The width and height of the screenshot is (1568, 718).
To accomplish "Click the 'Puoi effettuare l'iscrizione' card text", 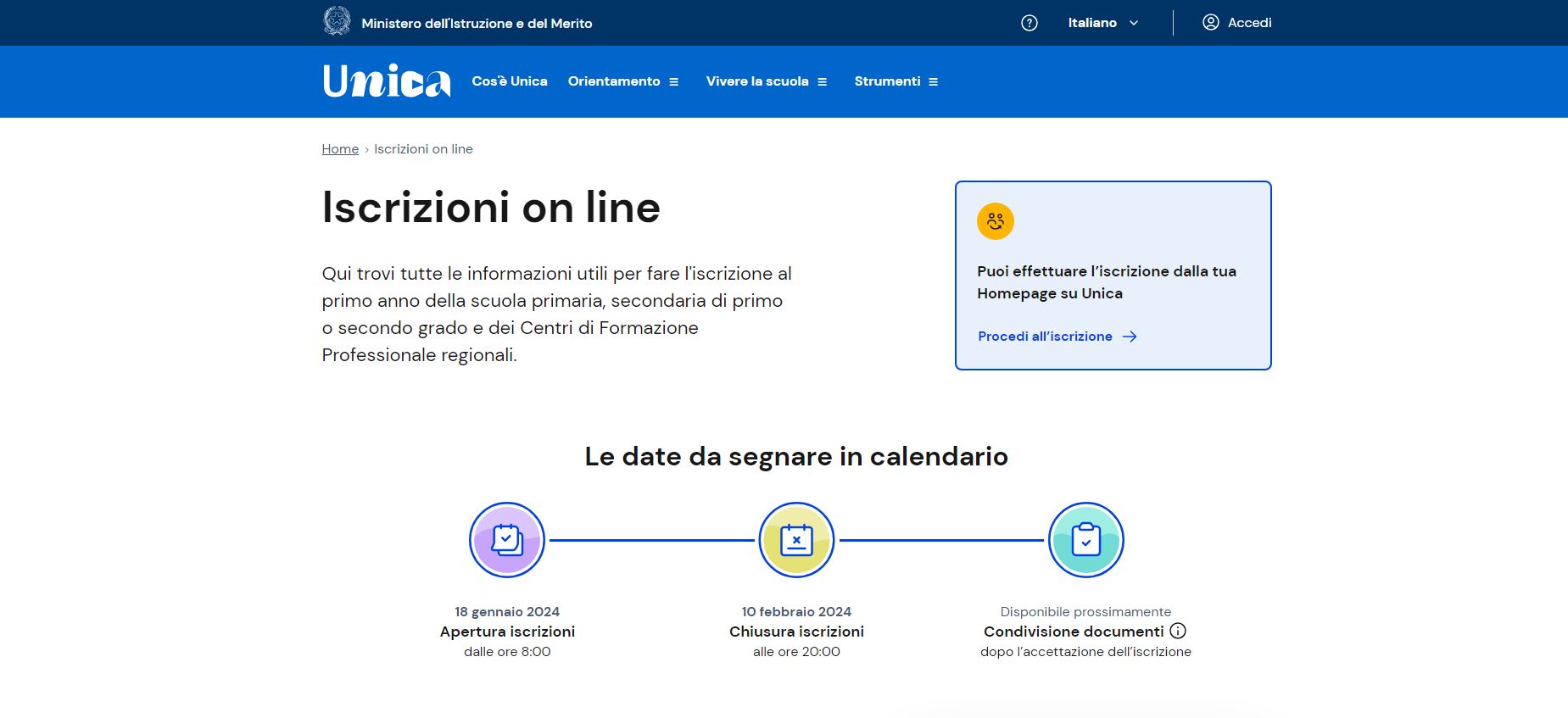I will tap(1107, 282).
